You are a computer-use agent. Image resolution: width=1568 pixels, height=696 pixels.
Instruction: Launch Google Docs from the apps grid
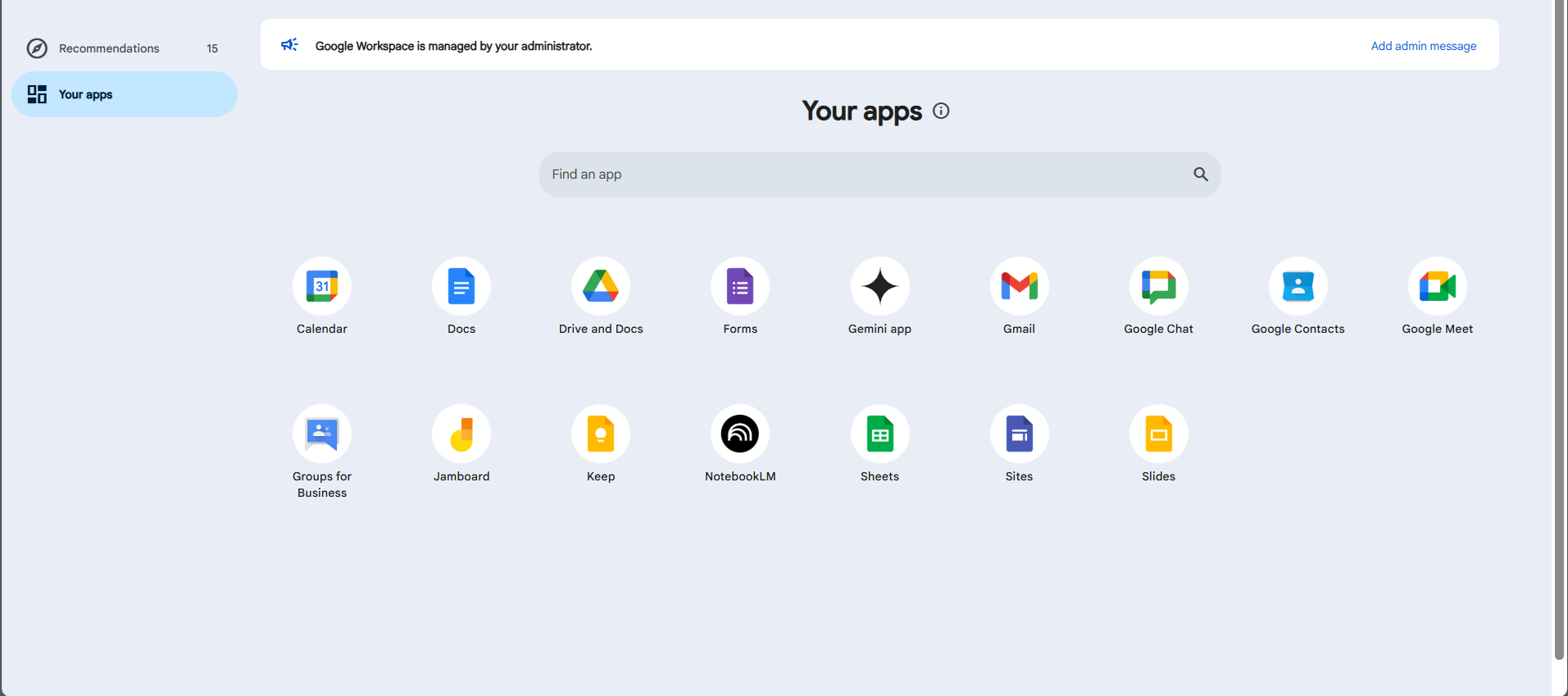pyautogui.click(x=461, y=286)
